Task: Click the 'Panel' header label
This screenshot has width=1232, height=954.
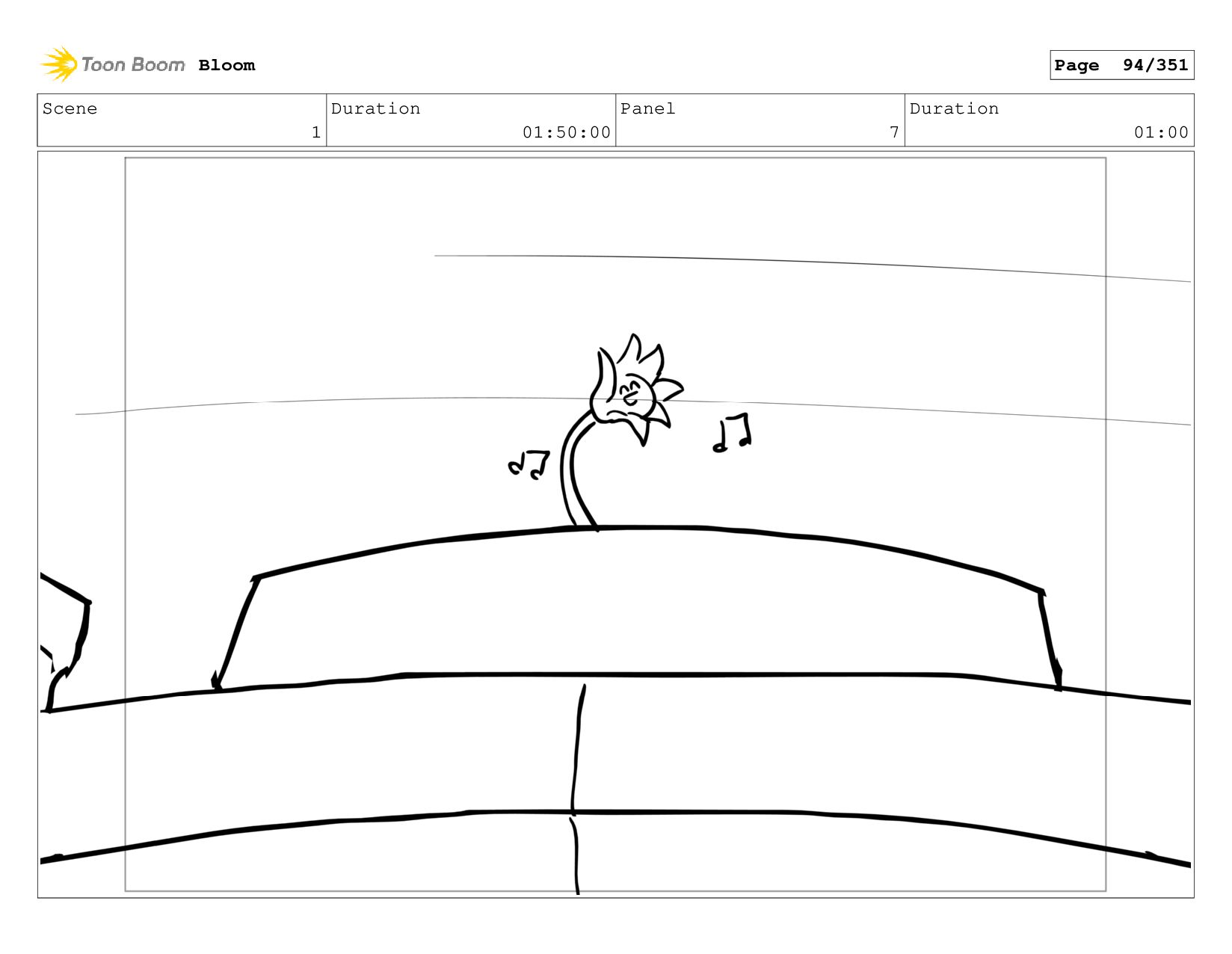Action: 647,108
